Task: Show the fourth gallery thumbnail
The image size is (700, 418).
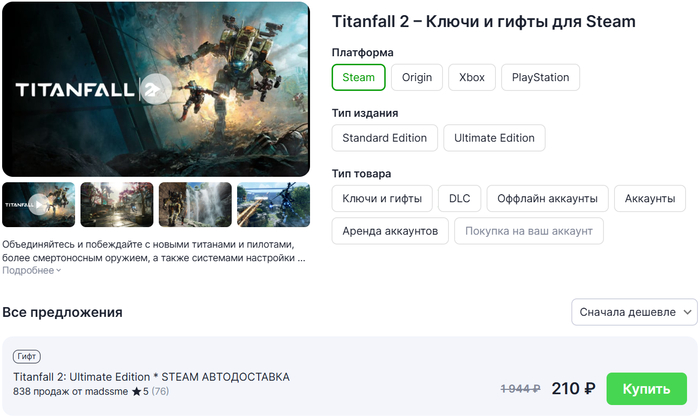Action: [x=273, y=204]
